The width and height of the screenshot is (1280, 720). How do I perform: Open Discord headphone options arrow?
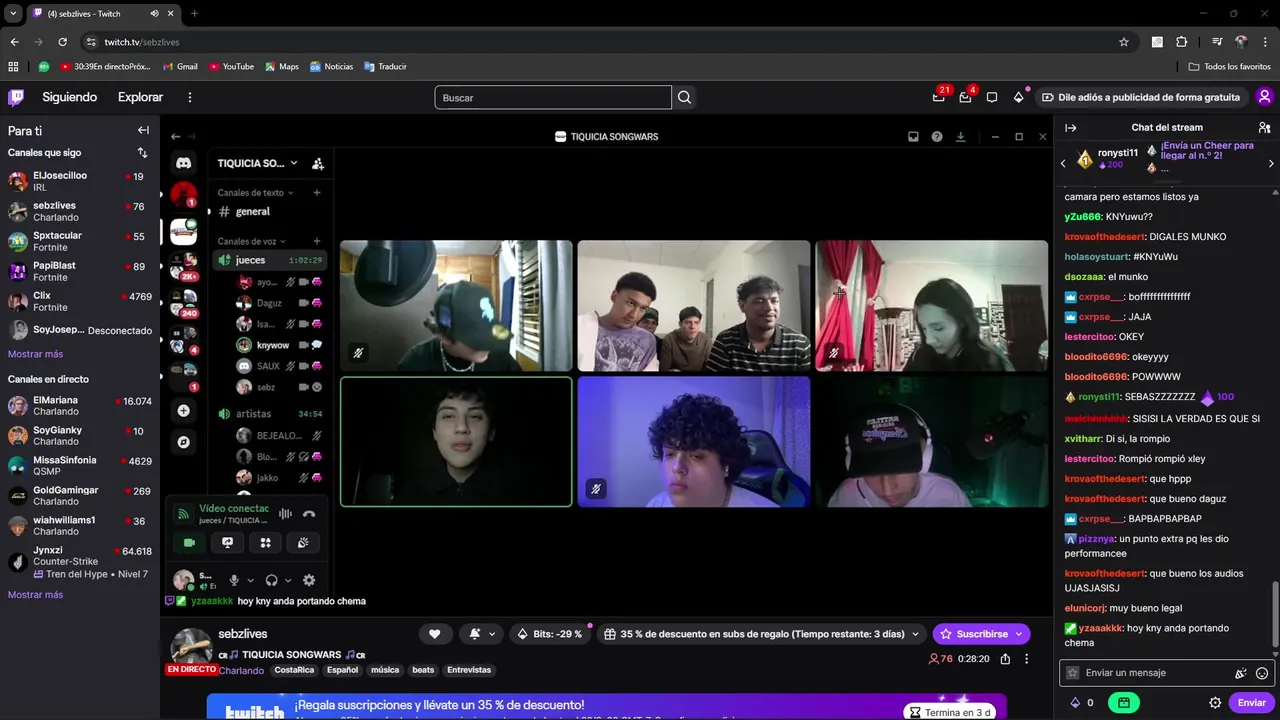click(288, 580)
